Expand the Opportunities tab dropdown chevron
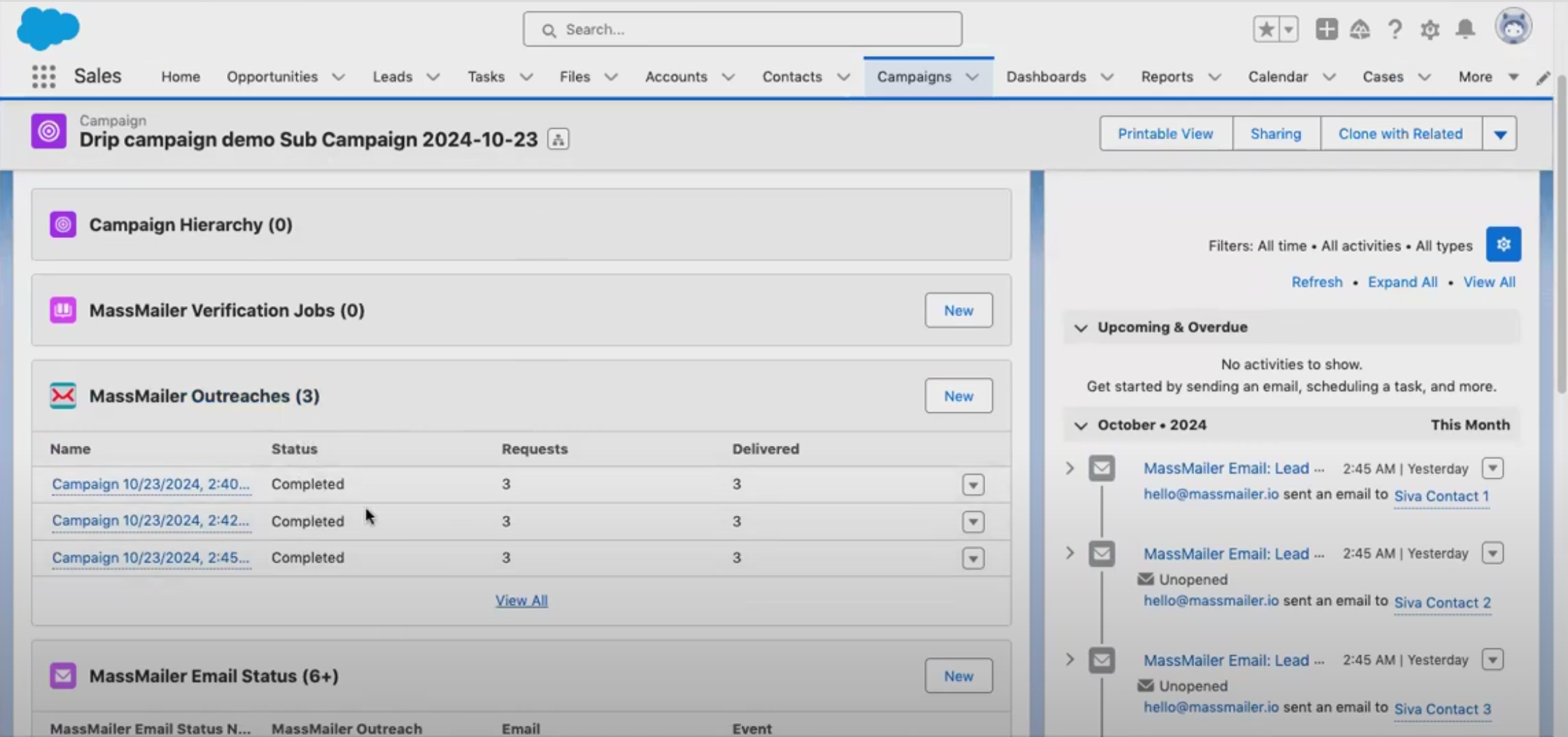The height and width of the screenshot is (737, 1568). point(338,77)
